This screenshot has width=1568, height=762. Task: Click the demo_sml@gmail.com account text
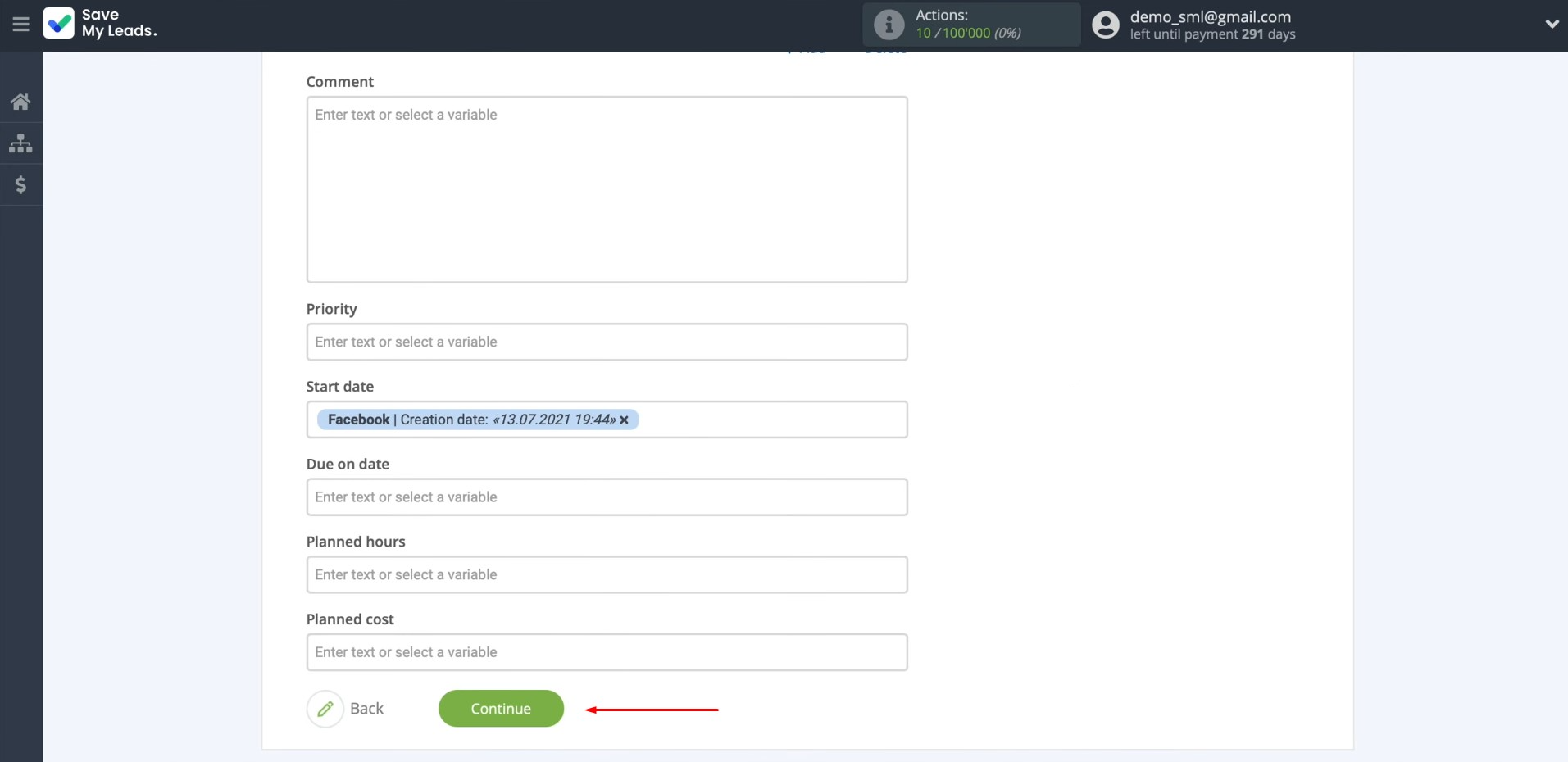click(1210, 16)
